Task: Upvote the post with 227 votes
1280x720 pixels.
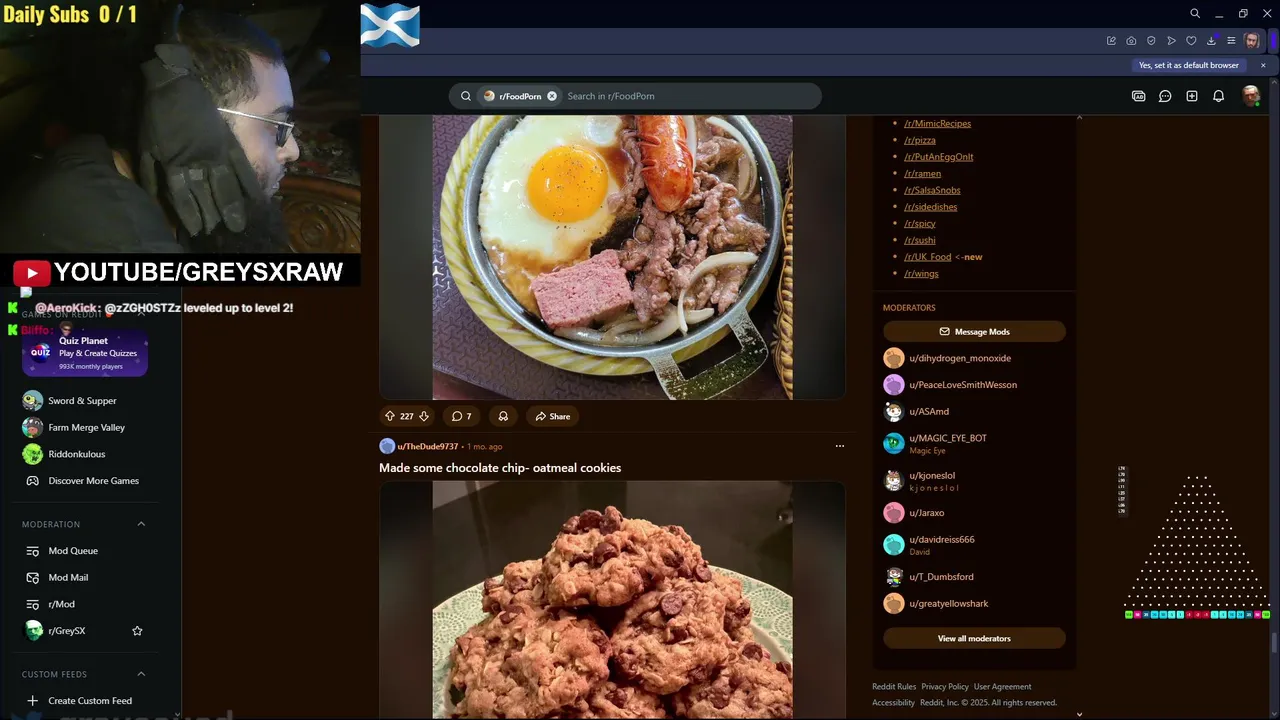Action: [x=390, y=416]
